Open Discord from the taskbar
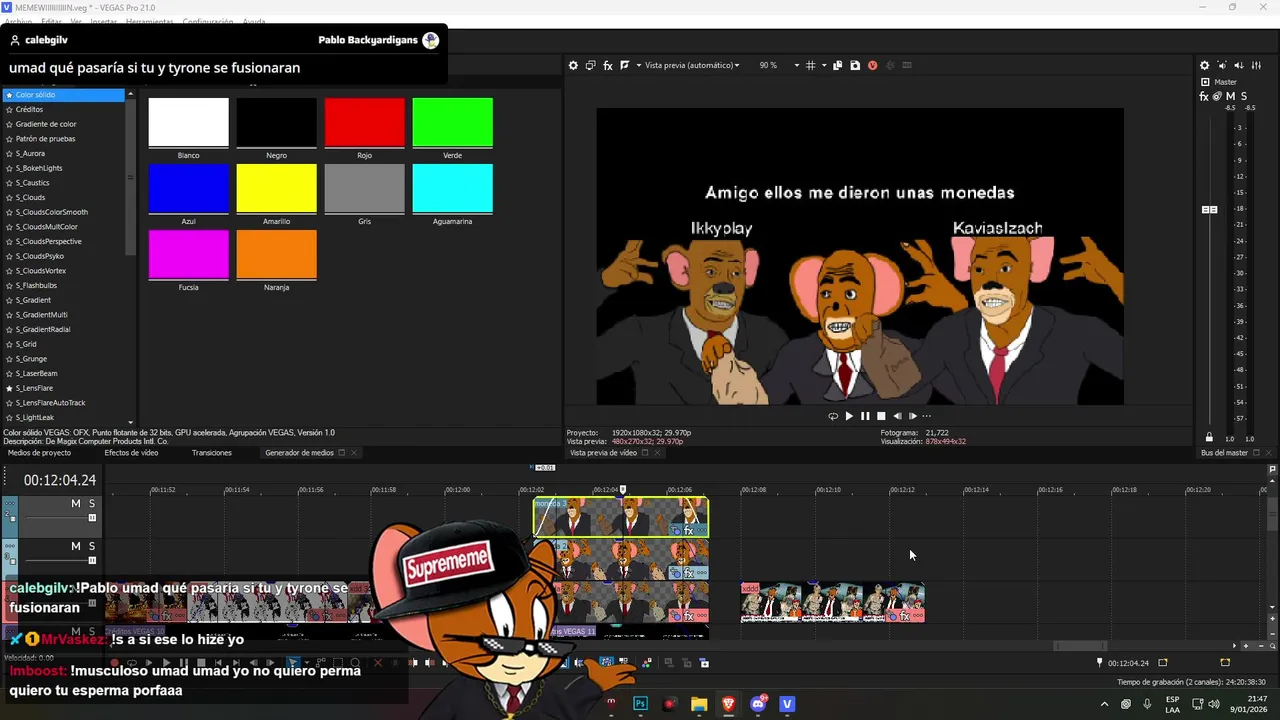Image resolution: width=1280 pixels, height=720 pixels. (x=758, y=704)
